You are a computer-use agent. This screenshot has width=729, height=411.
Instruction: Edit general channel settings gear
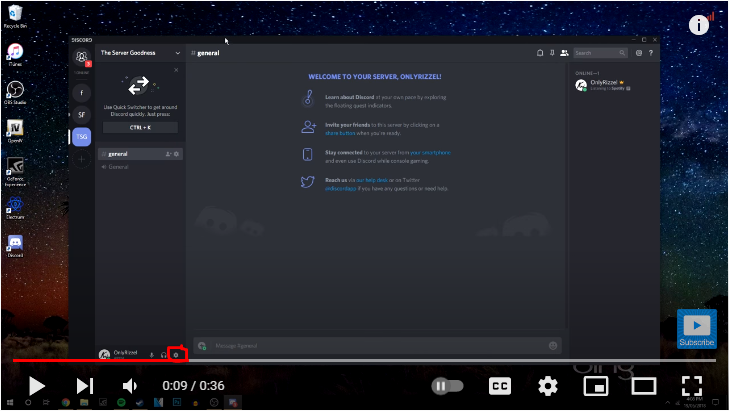(x=176, y=154)
